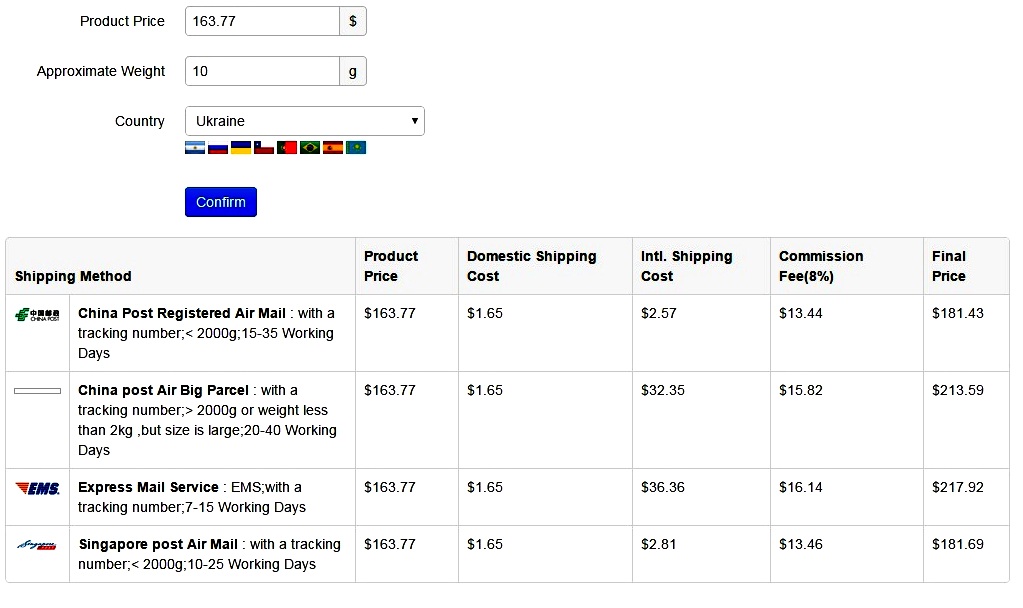
Task: Click the EMS logo
Action: click(x=37, y=488)
